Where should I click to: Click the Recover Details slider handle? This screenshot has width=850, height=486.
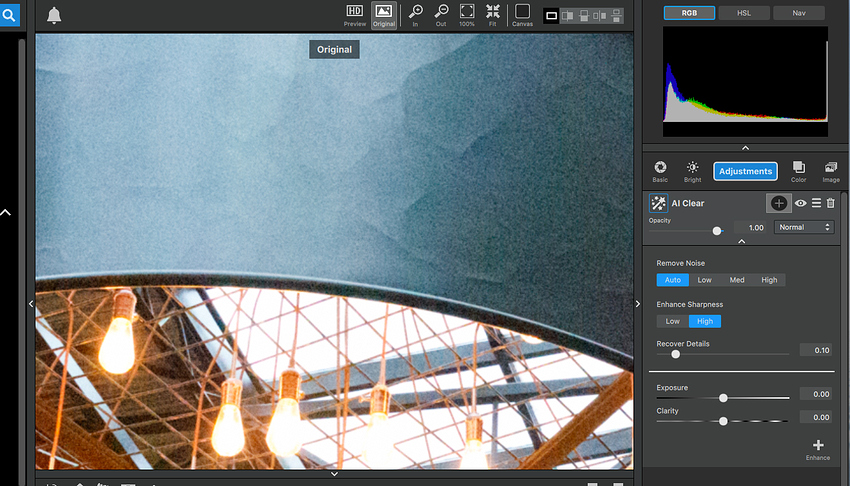[676, 353]
